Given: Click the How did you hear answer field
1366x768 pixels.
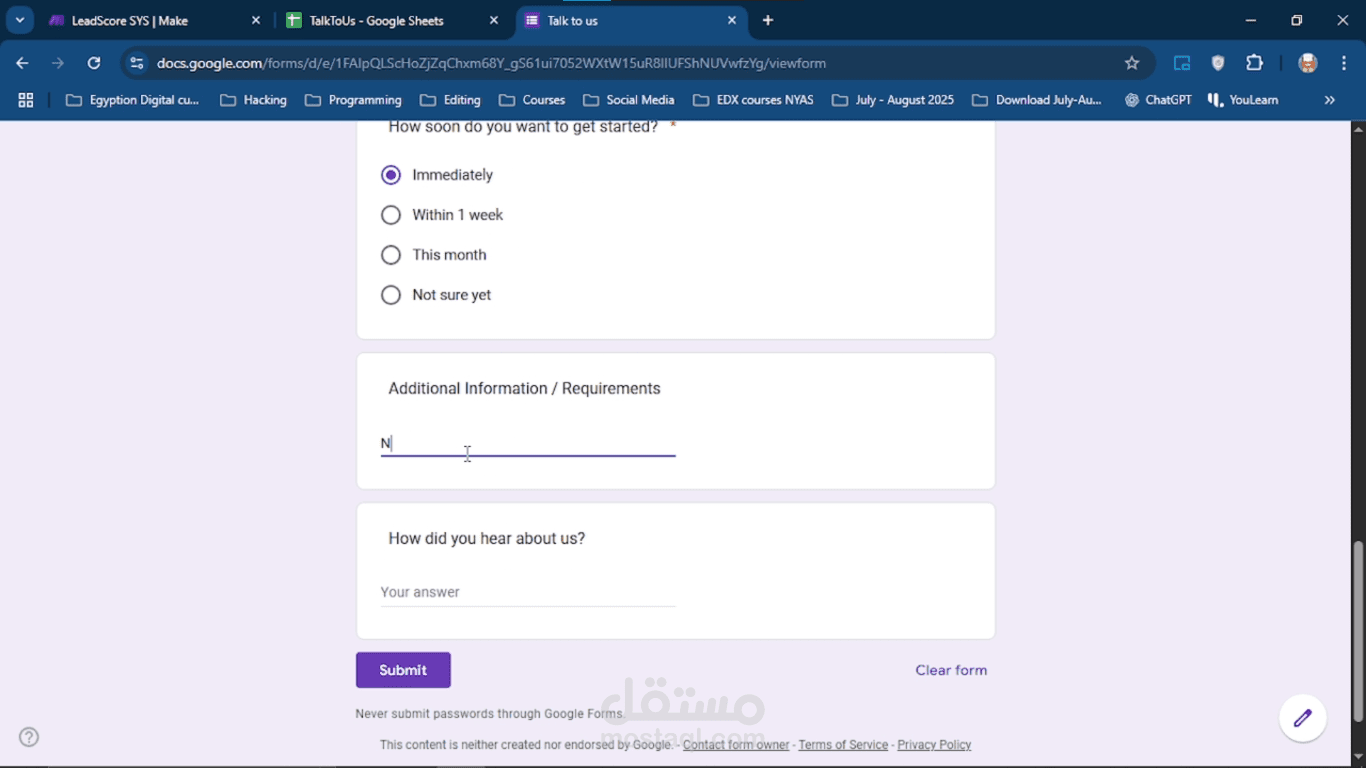Looking at the screenshot, I should [x=528, y=592].
